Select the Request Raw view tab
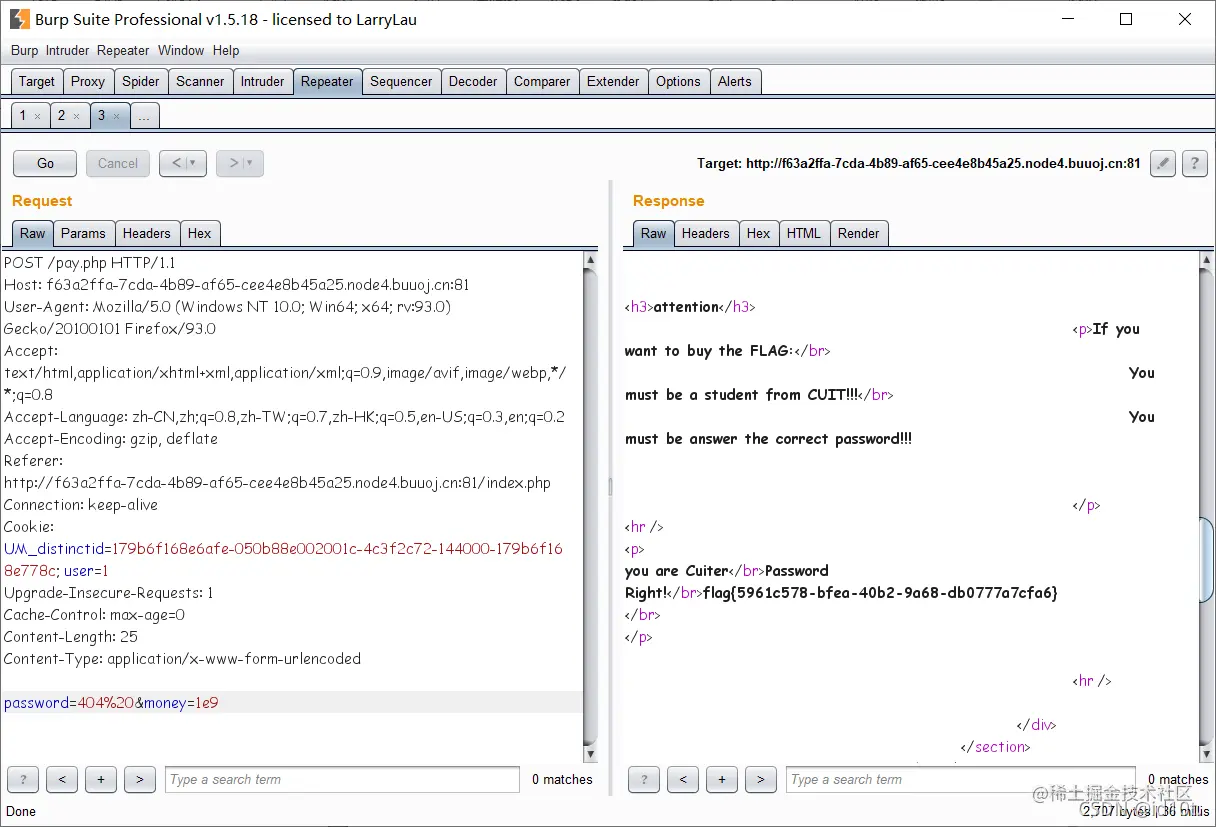This screenshot has height=827, width=1216. tap(33, 233)
